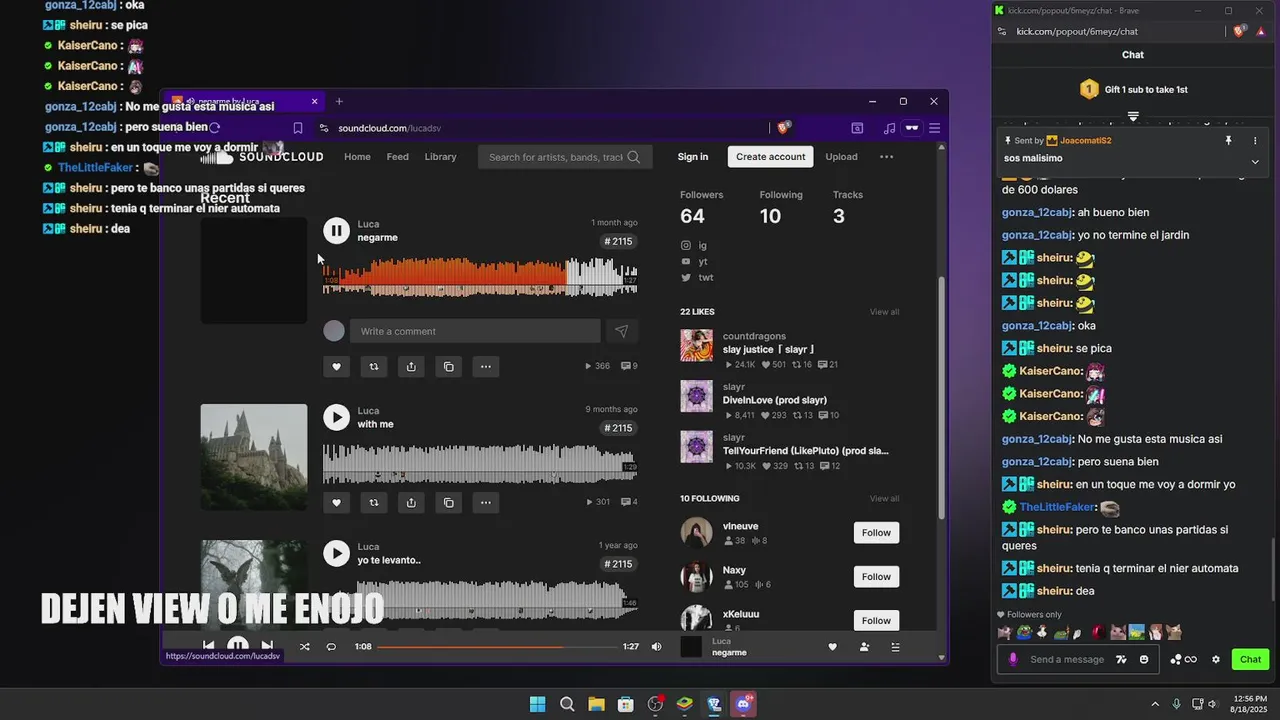Repost the 'negarme' track

point(374,366)
